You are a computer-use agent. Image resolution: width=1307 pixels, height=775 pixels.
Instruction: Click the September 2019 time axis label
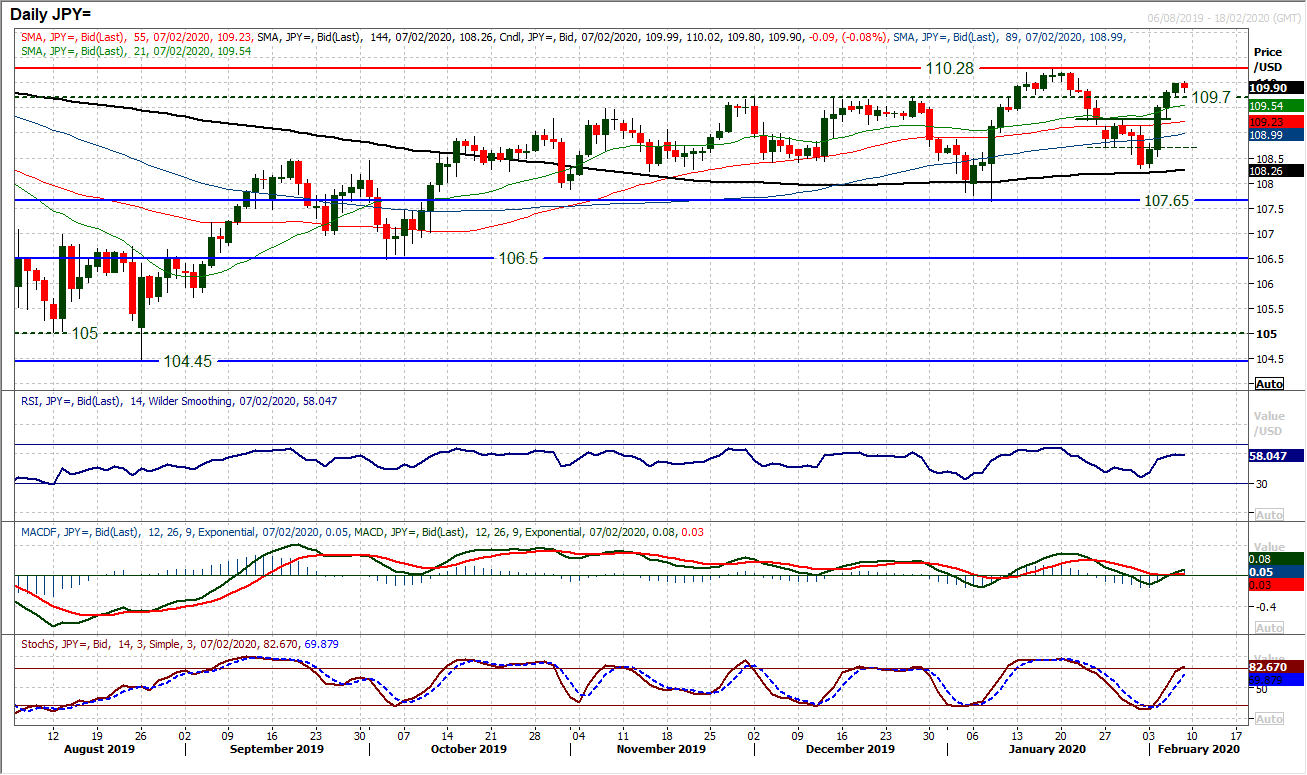275,748
